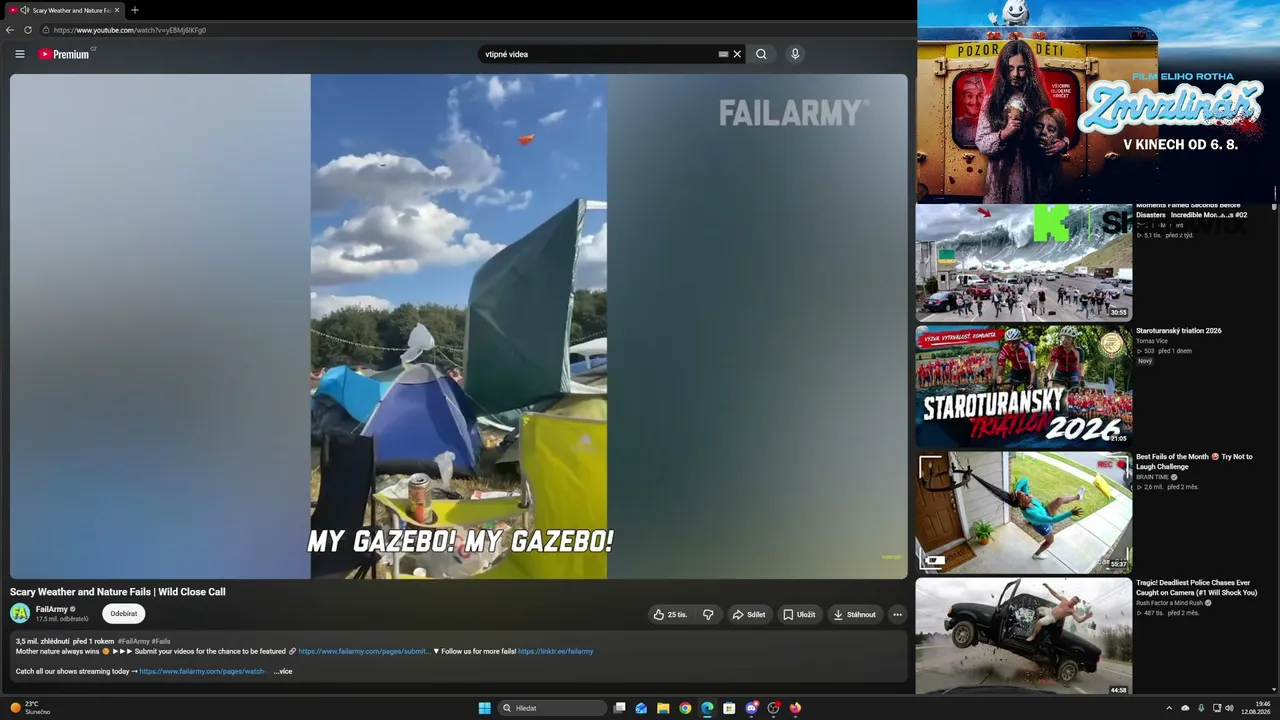Click the video player showing the gazebo
1280x720 pixels.
459,326
